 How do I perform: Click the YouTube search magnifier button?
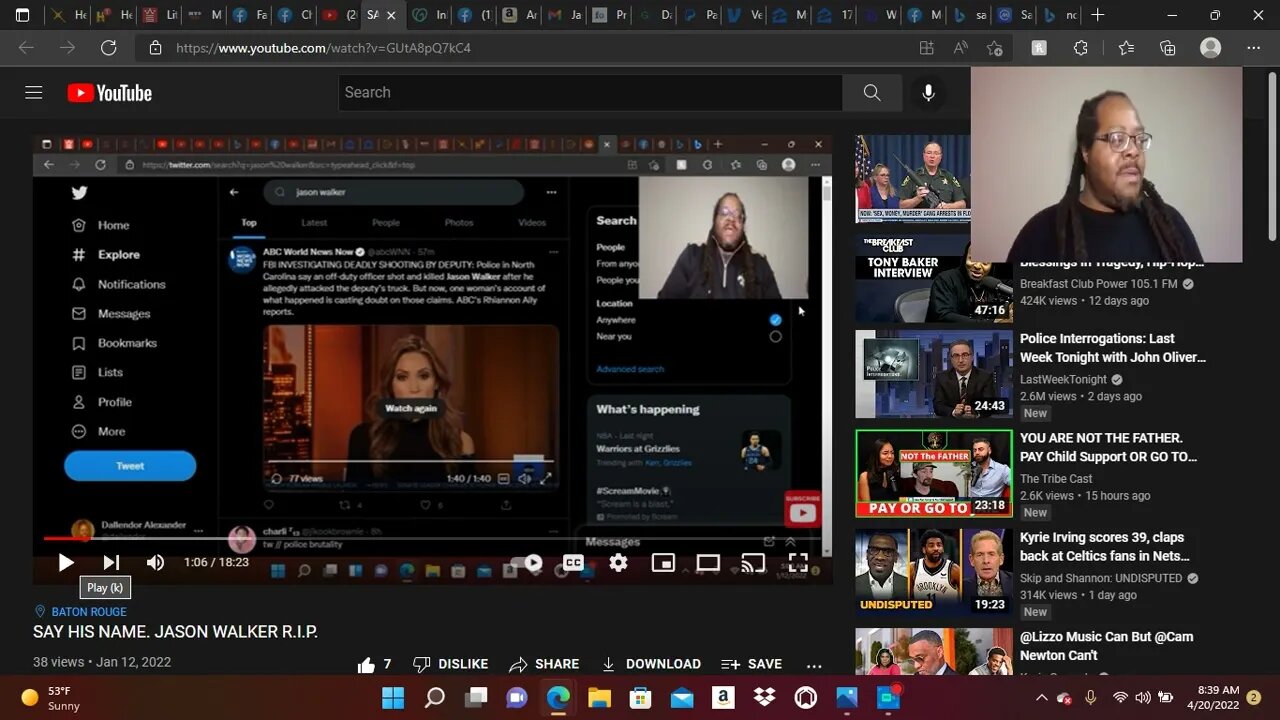pyautogui.click(x=872, y=93)
